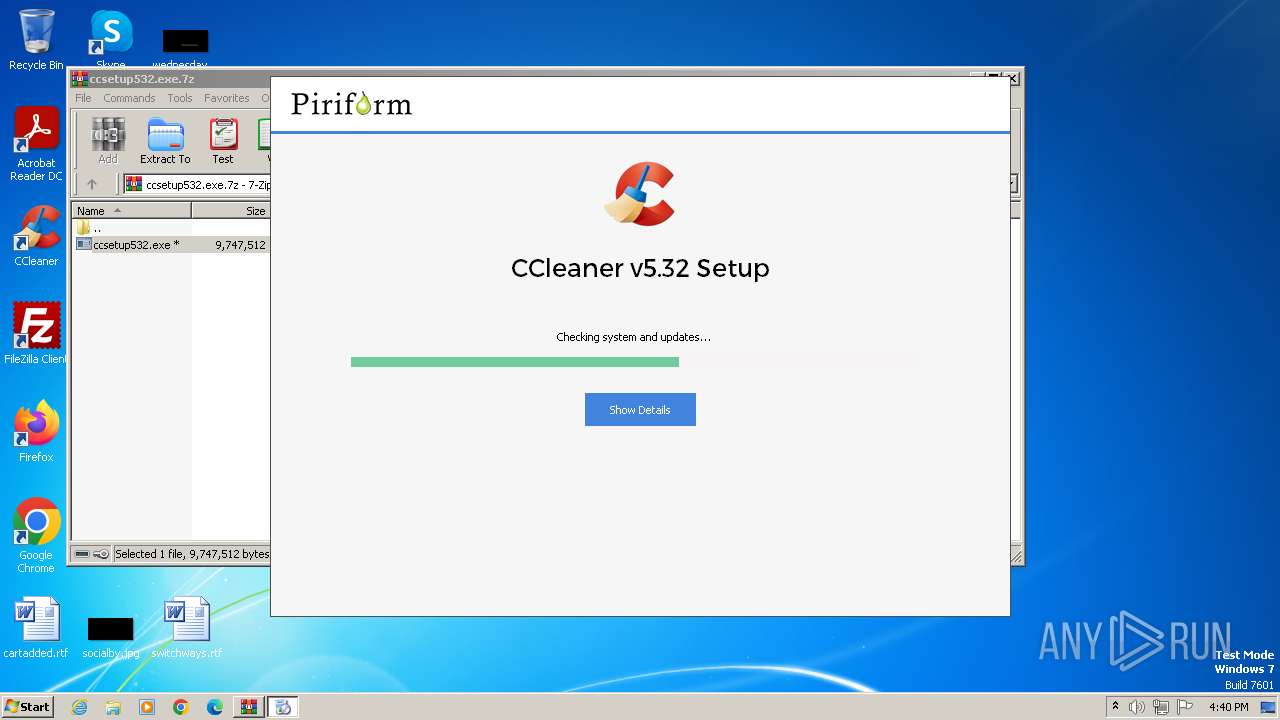Open the Firefox desktop shortcut
Image resolution: width=1280 pixels, height=720 pixels.
click(x=36, y=431)
